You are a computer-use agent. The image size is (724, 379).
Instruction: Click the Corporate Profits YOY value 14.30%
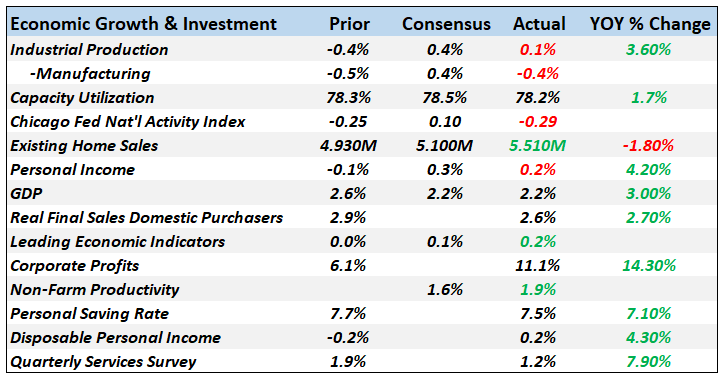(649, 266)
